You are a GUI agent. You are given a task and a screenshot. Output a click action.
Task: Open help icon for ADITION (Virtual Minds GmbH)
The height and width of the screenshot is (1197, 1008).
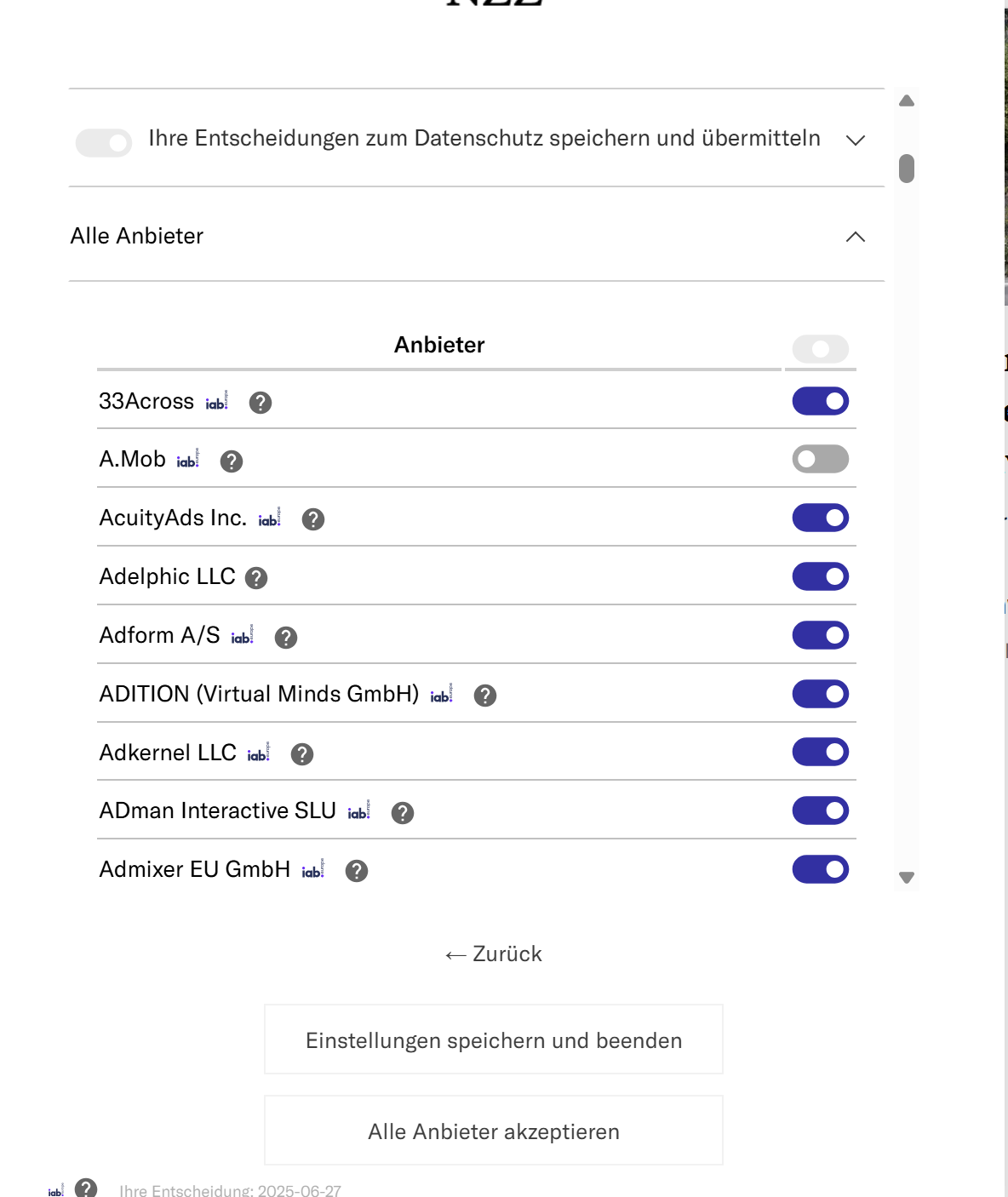(485, 696)
